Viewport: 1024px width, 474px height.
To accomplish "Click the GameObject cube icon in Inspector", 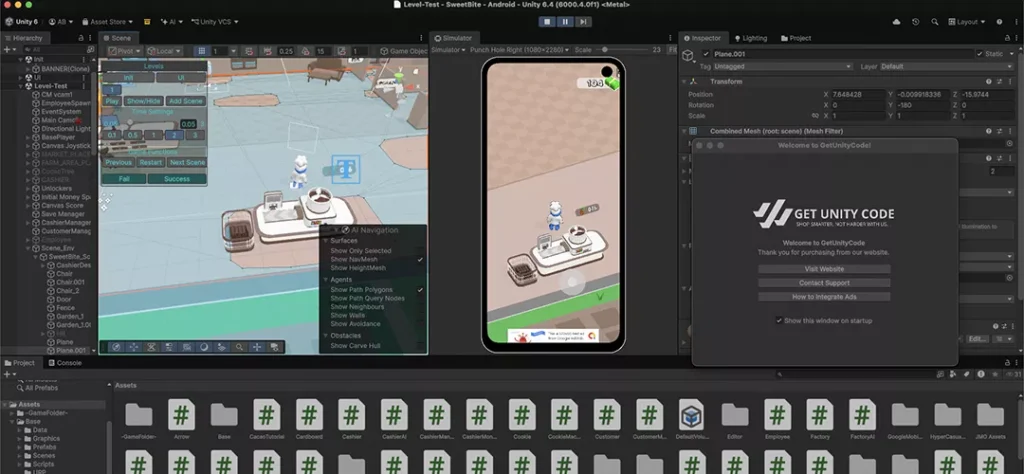I will [x=688, y=56].
